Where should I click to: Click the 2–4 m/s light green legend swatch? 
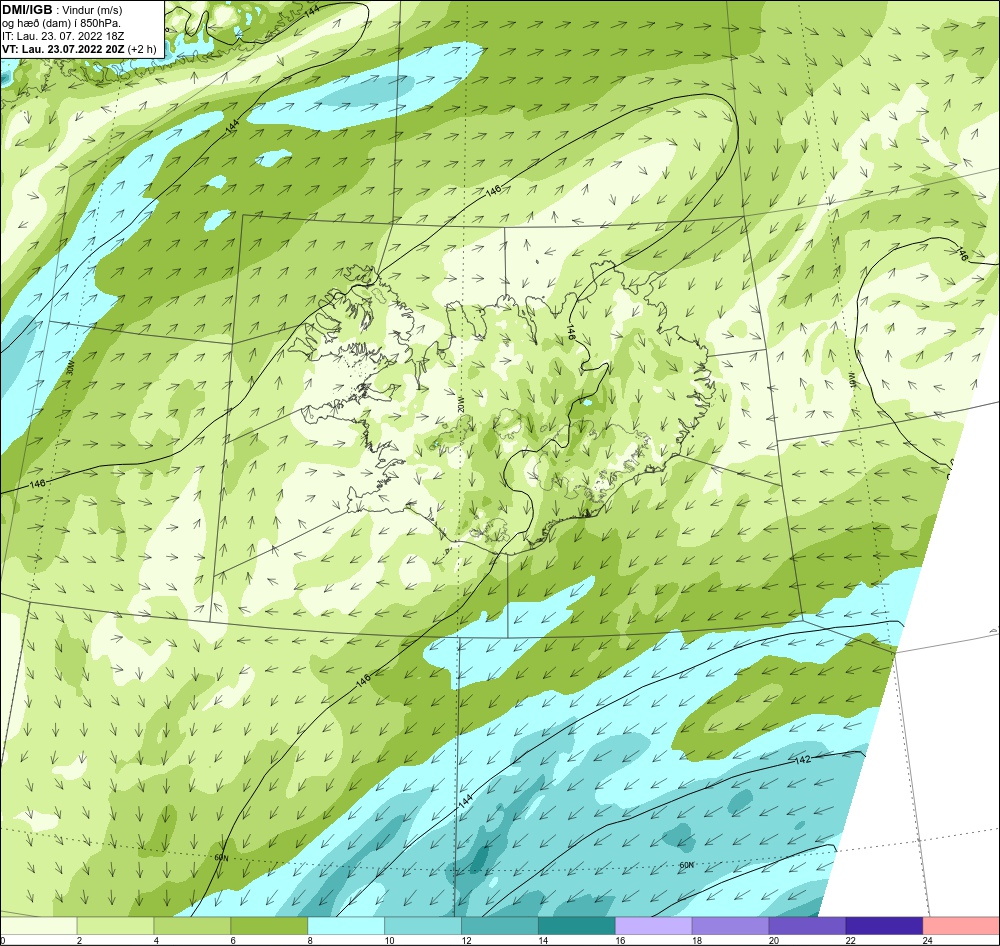point(115,926)
